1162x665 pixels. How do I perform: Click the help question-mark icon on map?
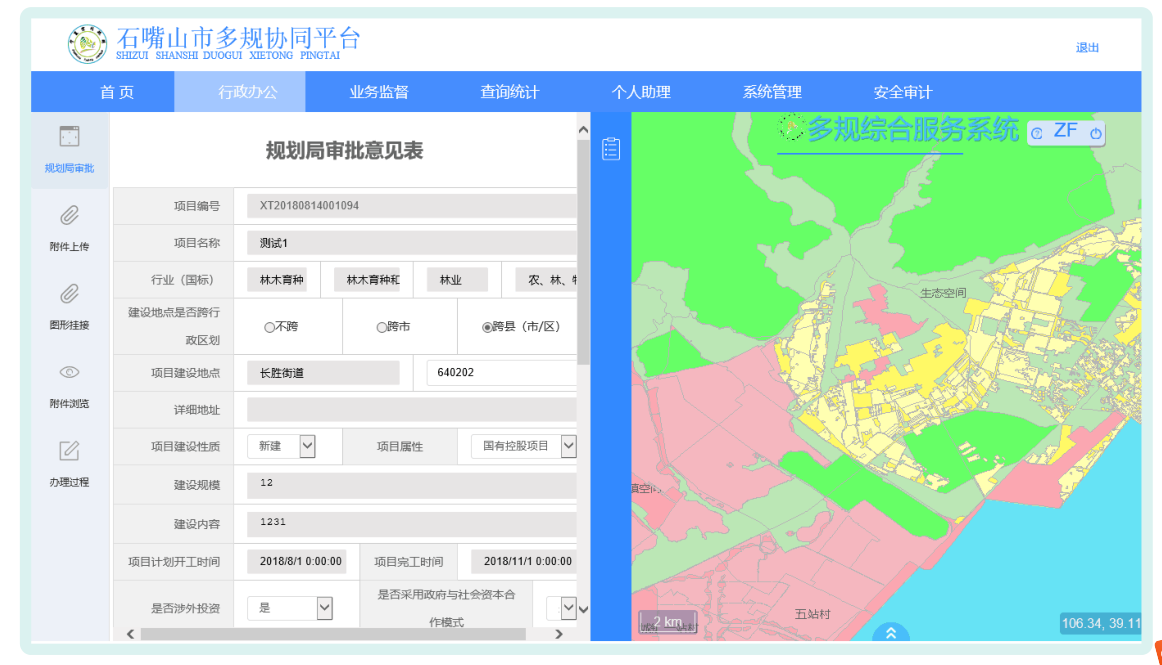click(x=1037, y=133)
